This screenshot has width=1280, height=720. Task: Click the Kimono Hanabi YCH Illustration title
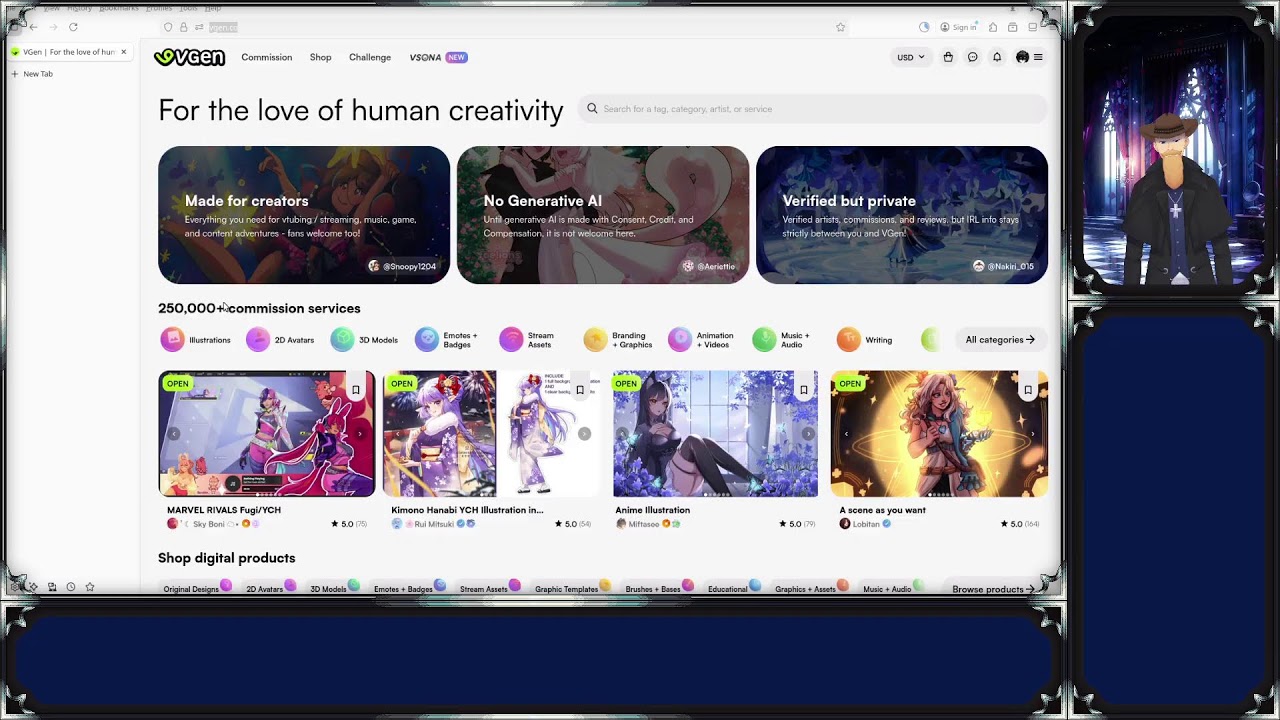pyautogui.click(x=467, y=510)
